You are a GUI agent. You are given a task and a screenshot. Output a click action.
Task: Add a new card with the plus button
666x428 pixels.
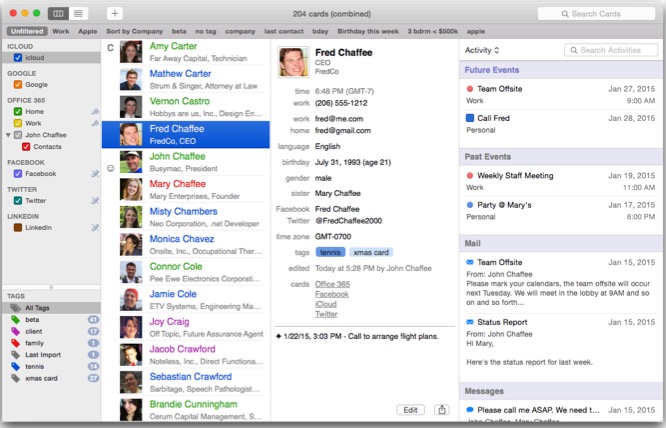click(115, 14)
